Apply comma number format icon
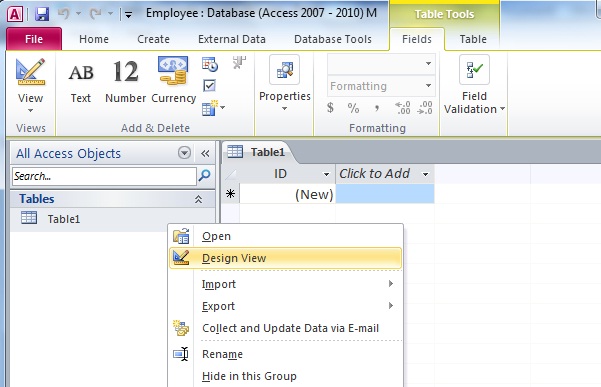The width and height of the screenshot is (601, 387). 377,108
